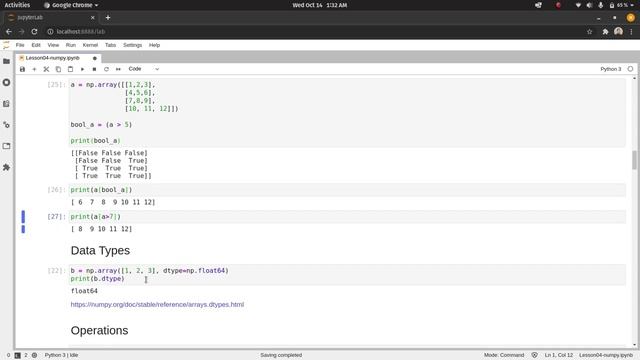Open the cell type dropdown showing Code
The image size is (640, 360).
point(144,69)
